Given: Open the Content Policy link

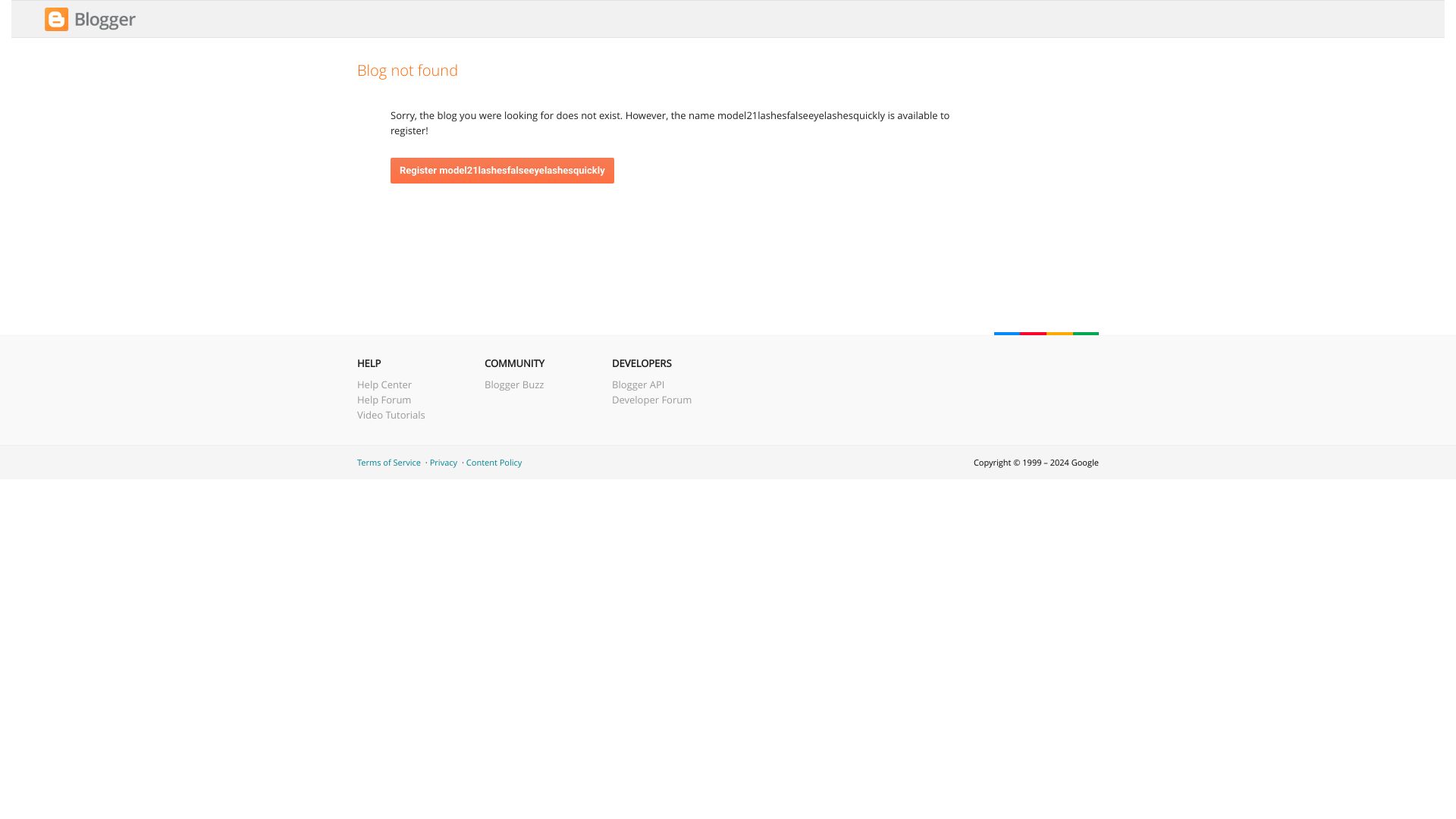Looking at the screenshot, I should (x=494, y=463).
